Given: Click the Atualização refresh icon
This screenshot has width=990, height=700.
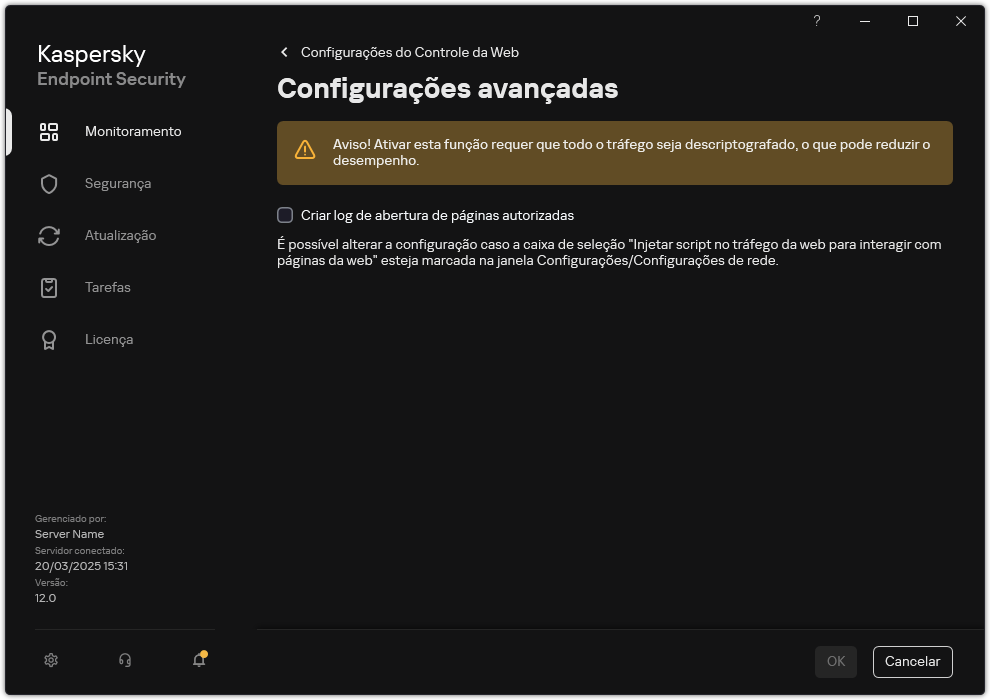Looking at the screenshot, I should (x=49, y=235).
